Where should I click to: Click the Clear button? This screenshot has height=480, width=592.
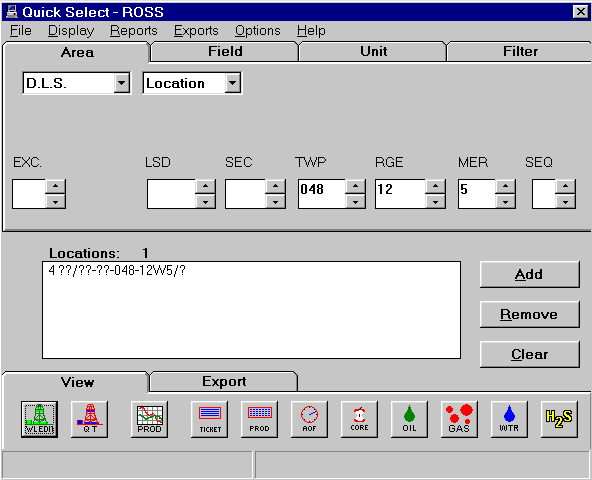[x=529, y=354]
